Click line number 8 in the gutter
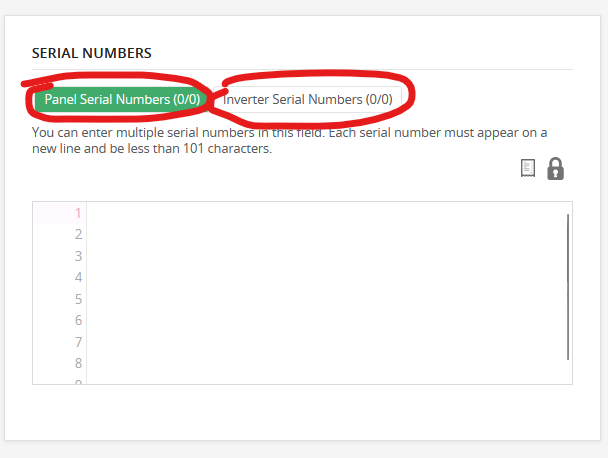The width and height of the screenshot is (608, 458). pyautogui.click(x=77, y=363)
